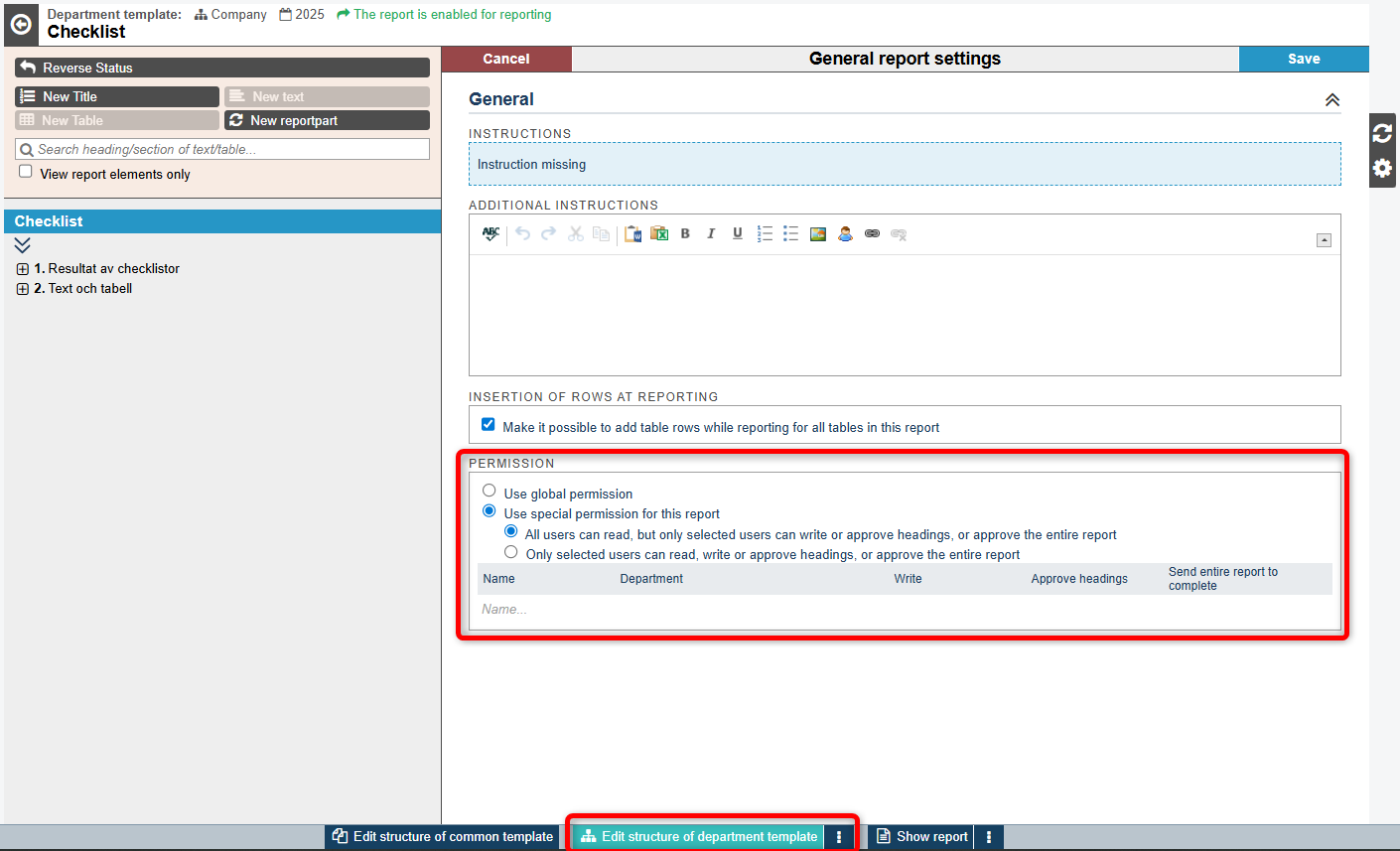This screenshot has height=851, width=1400.
Task: Switch to Edit structure of common template
Action: (x=443, y=837)
